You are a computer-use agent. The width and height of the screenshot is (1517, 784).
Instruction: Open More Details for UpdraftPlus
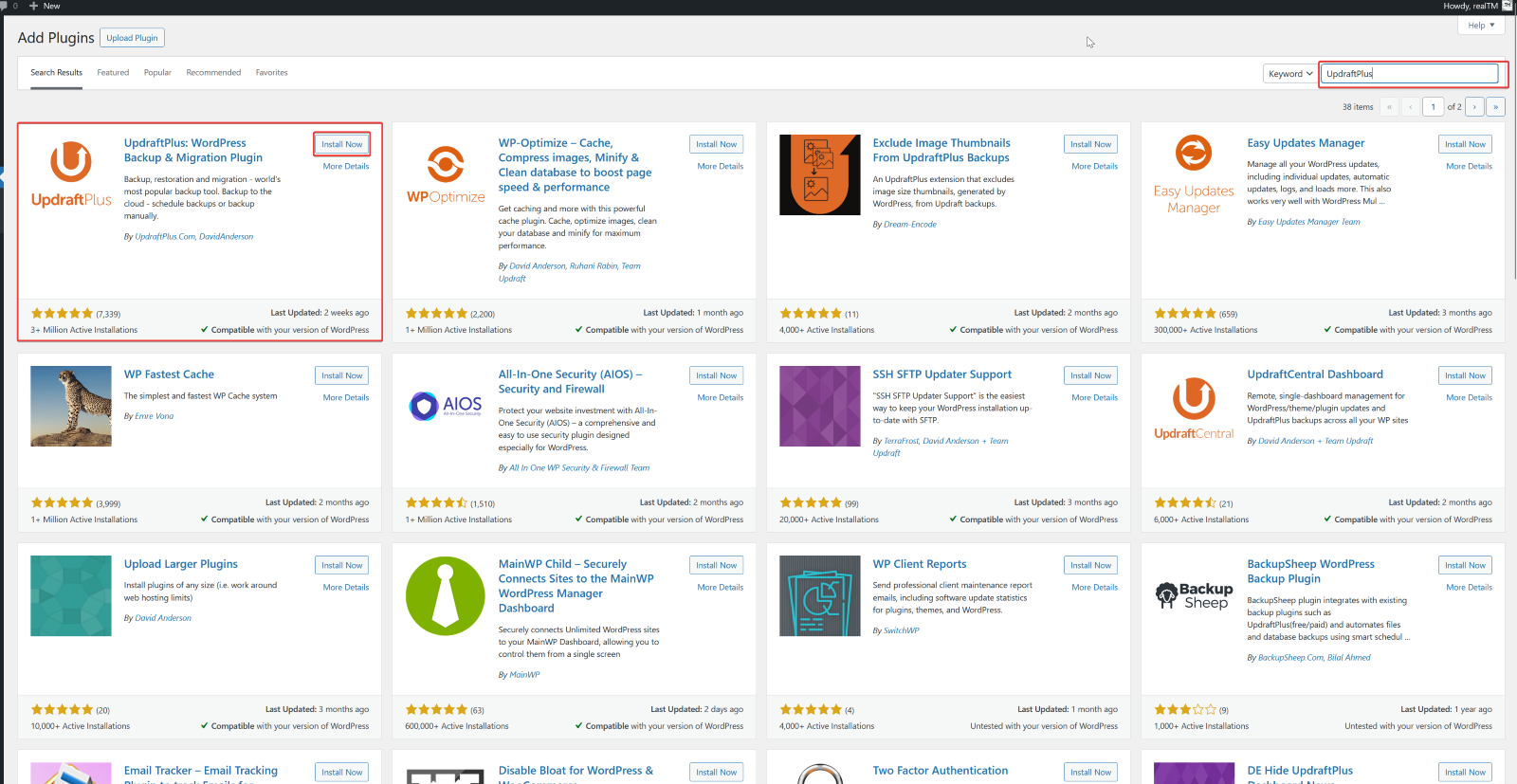(346, 166)
